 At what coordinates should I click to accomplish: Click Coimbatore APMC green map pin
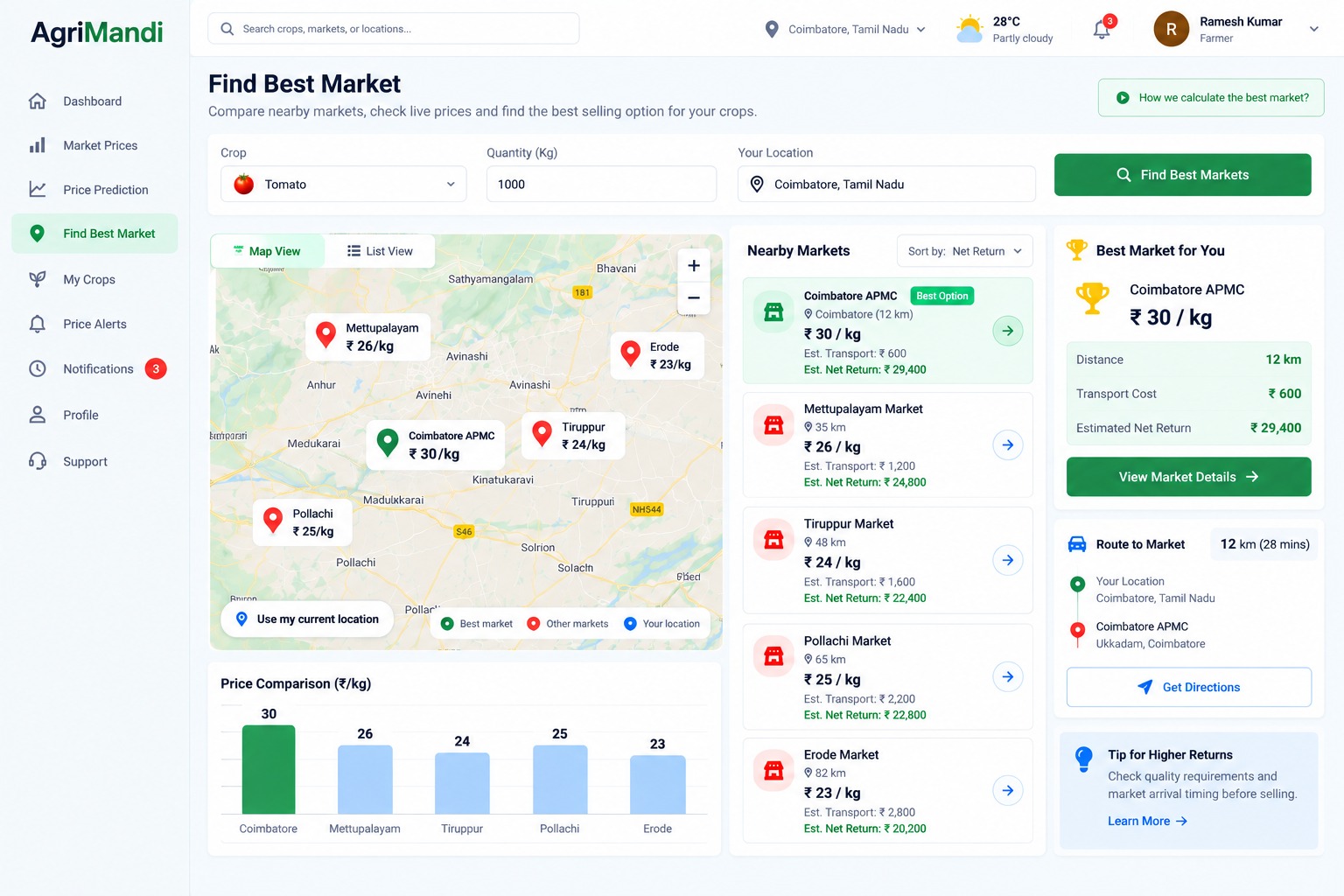pyautogui.click(x=388, y=442)
